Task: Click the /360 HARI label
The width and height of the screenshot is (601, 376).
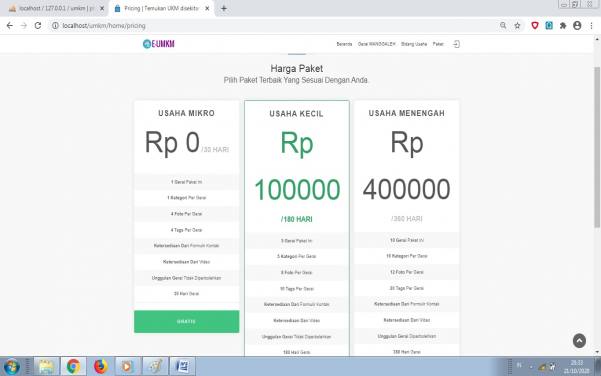Action: point(407,218)
